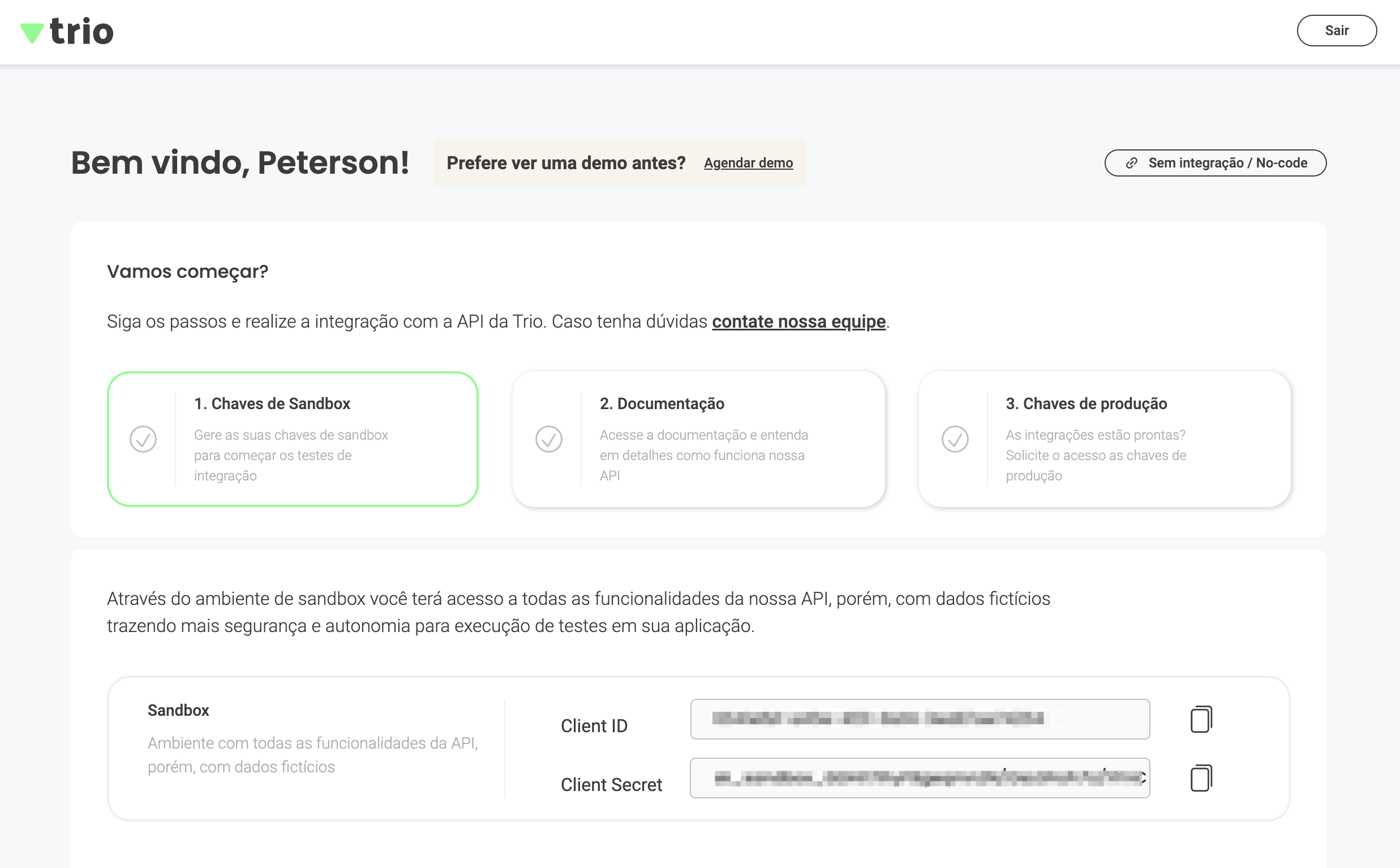Click the Client ID label
The width and height of the screenshot is (1400, 868).
point(594,725)
